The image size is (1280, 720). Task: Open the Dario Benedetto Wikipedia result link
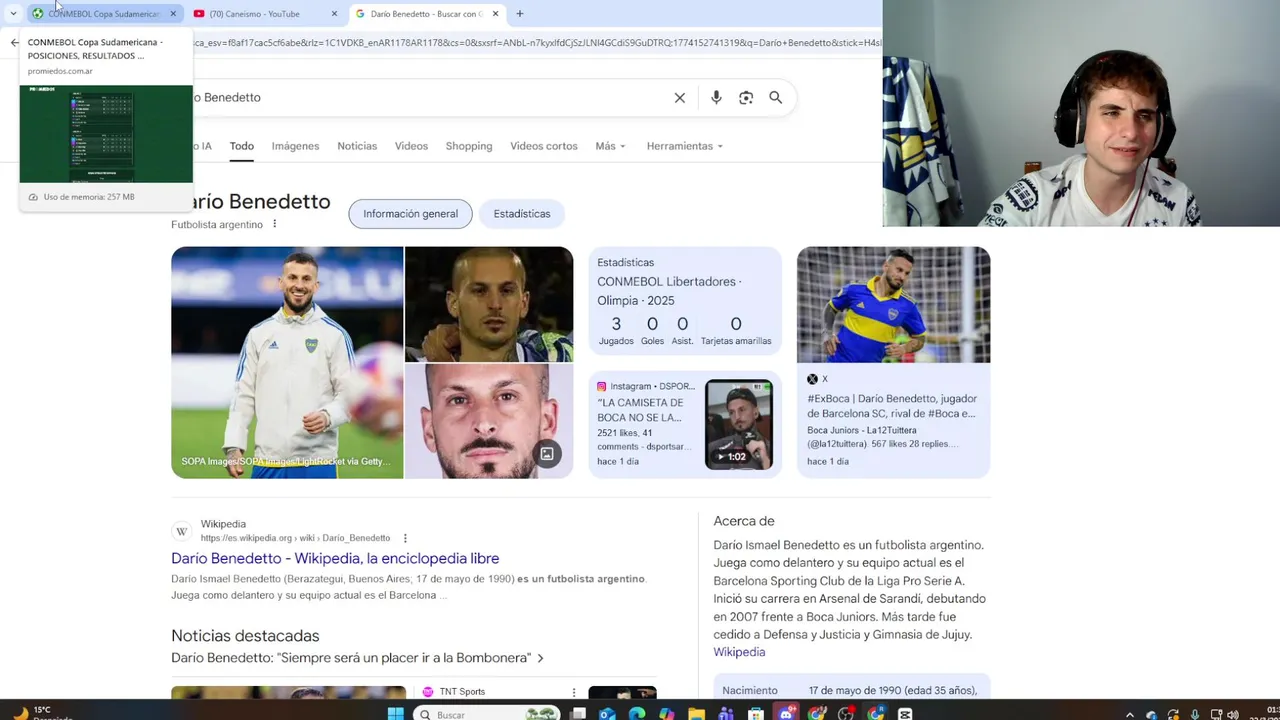(x=335, y=558)
